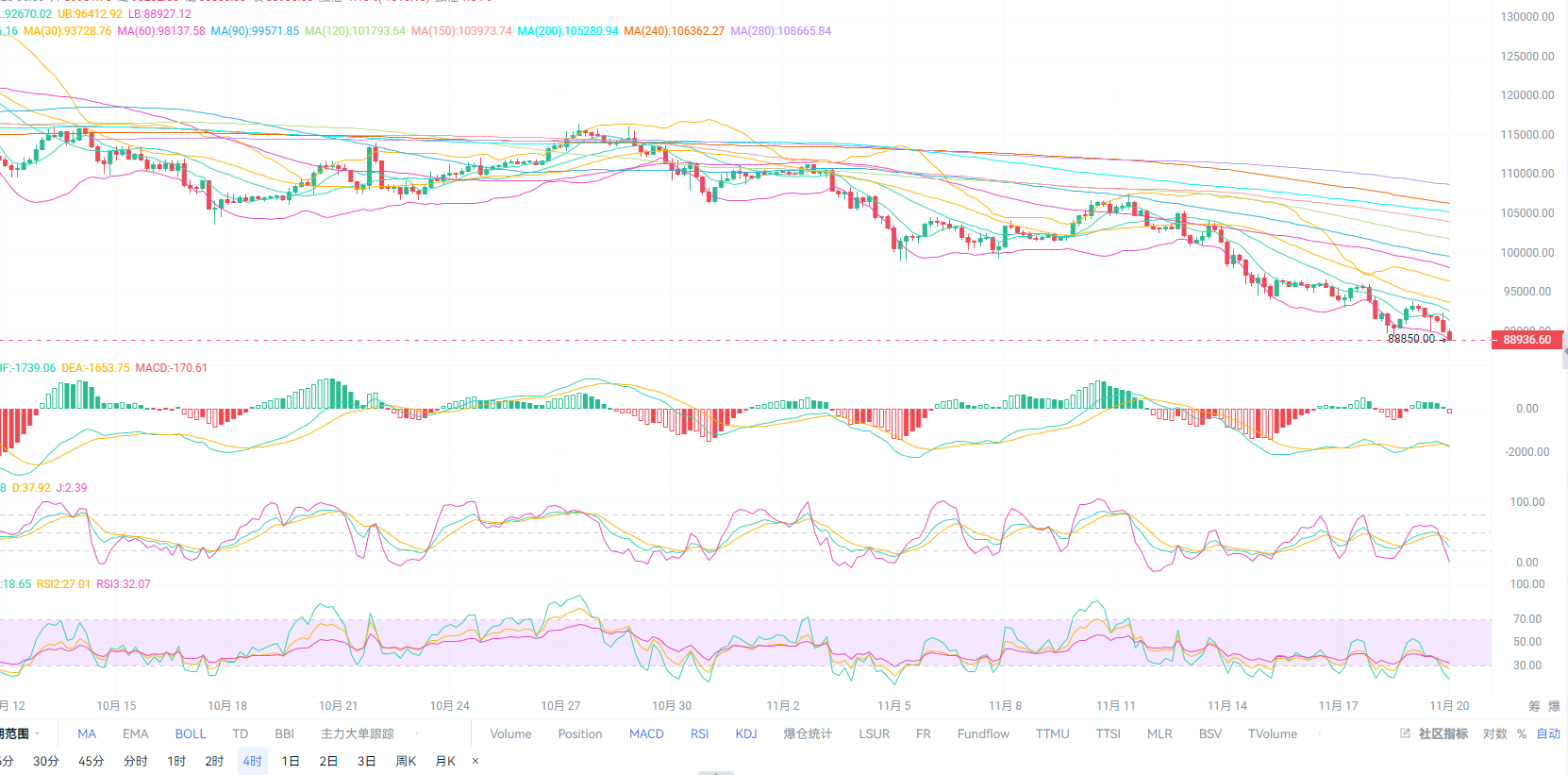Close the timeframe bar with the × icon
The width and height of the screenshot is (1568, 775).
475,761
